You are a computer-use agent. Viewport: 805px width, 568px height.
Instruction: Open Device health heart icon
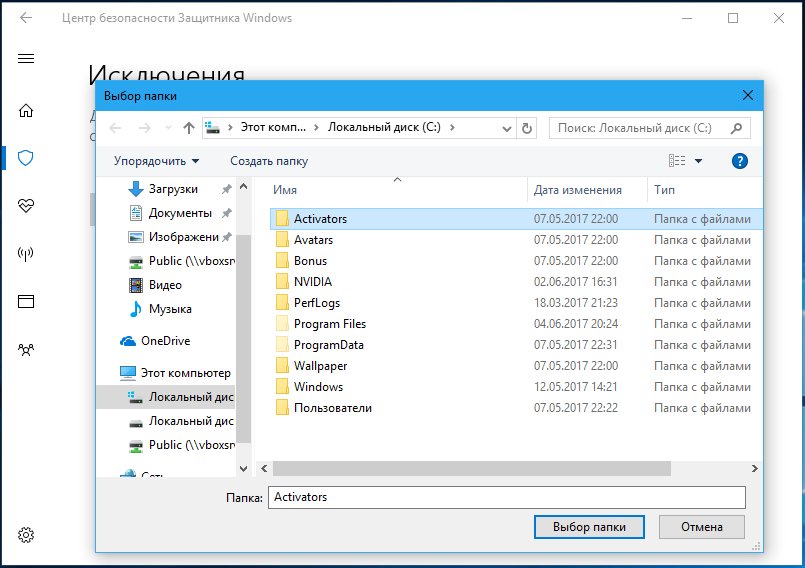click(26, 206)
